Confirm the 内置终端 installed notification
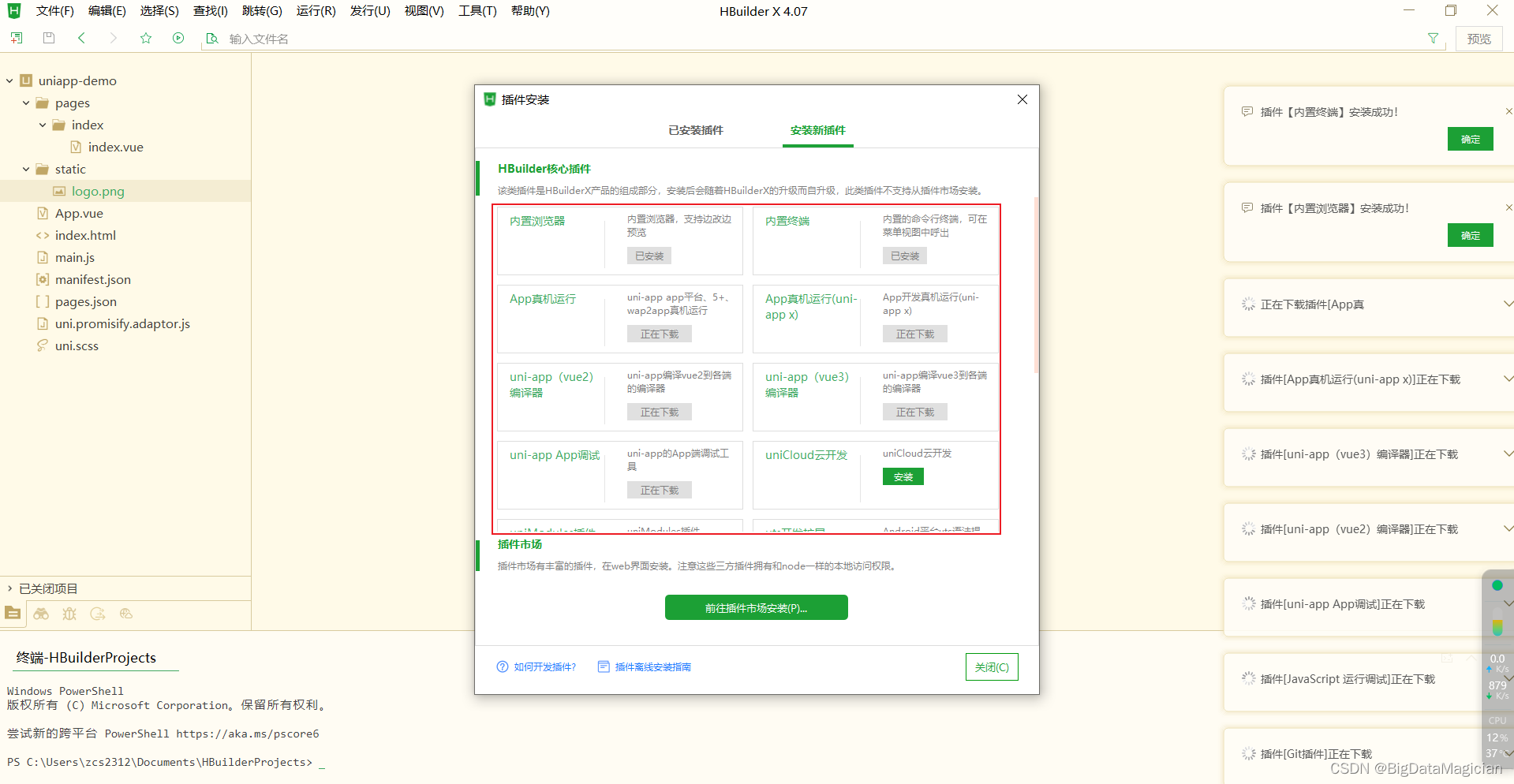The height and width of the screenshot is (784, 1514). 1470,139
